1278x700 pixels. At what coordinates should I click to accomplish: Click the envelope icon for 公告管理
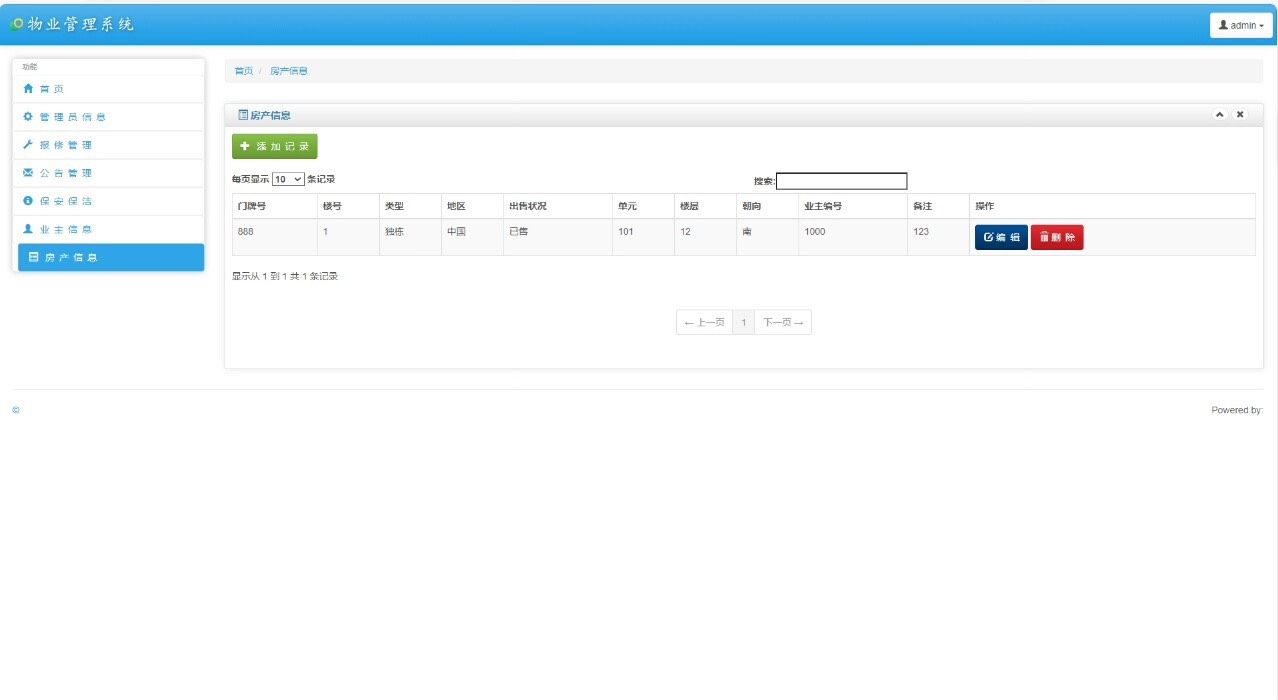28,173
